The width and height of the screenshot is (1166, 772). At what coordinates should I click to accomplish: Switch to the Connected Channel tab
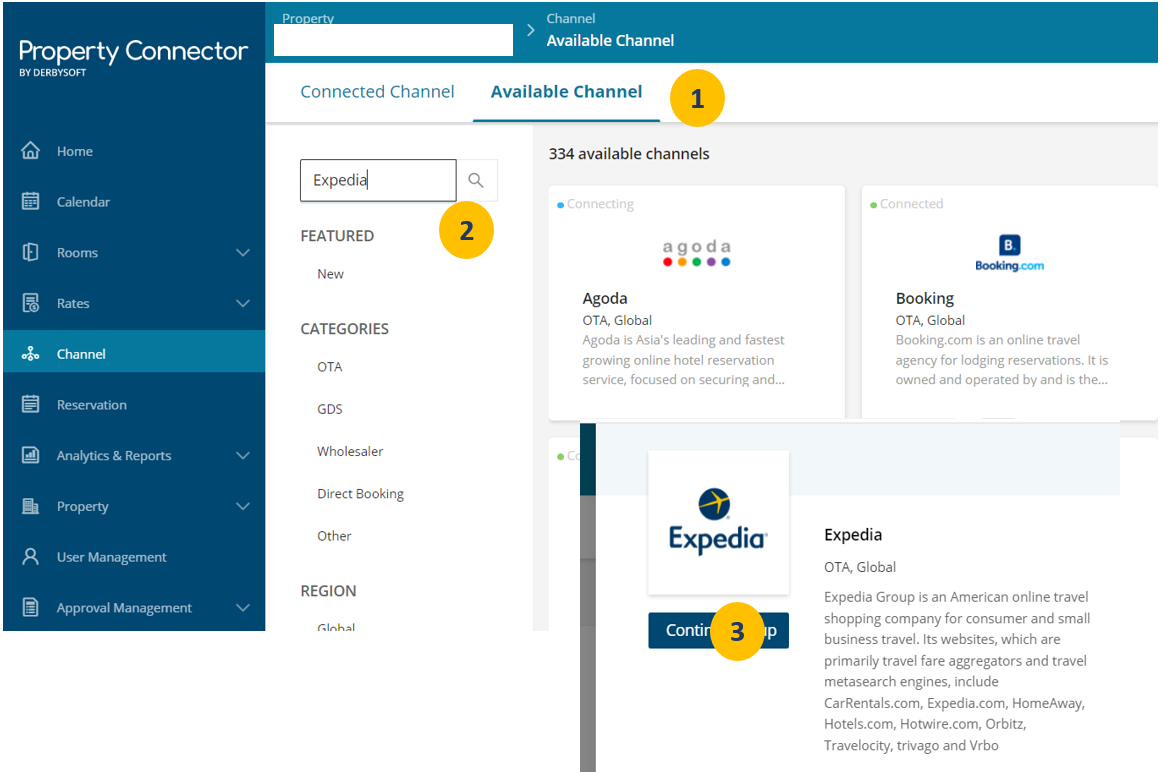377,91
